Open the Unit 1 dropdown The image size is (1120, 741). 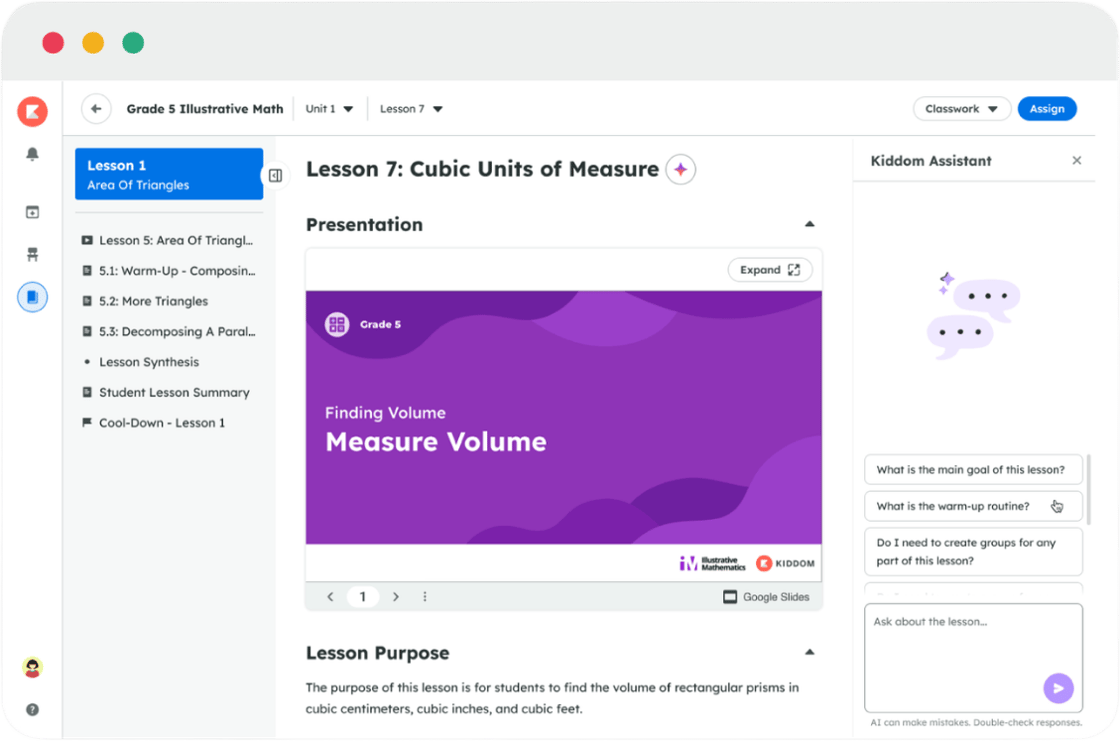tap(329, 109)
